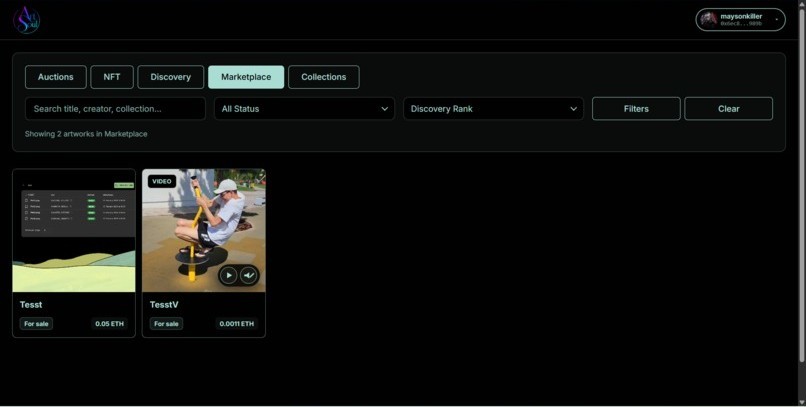Select the Marketplace tab
The image size is (806, 407).
click(246, 77)
